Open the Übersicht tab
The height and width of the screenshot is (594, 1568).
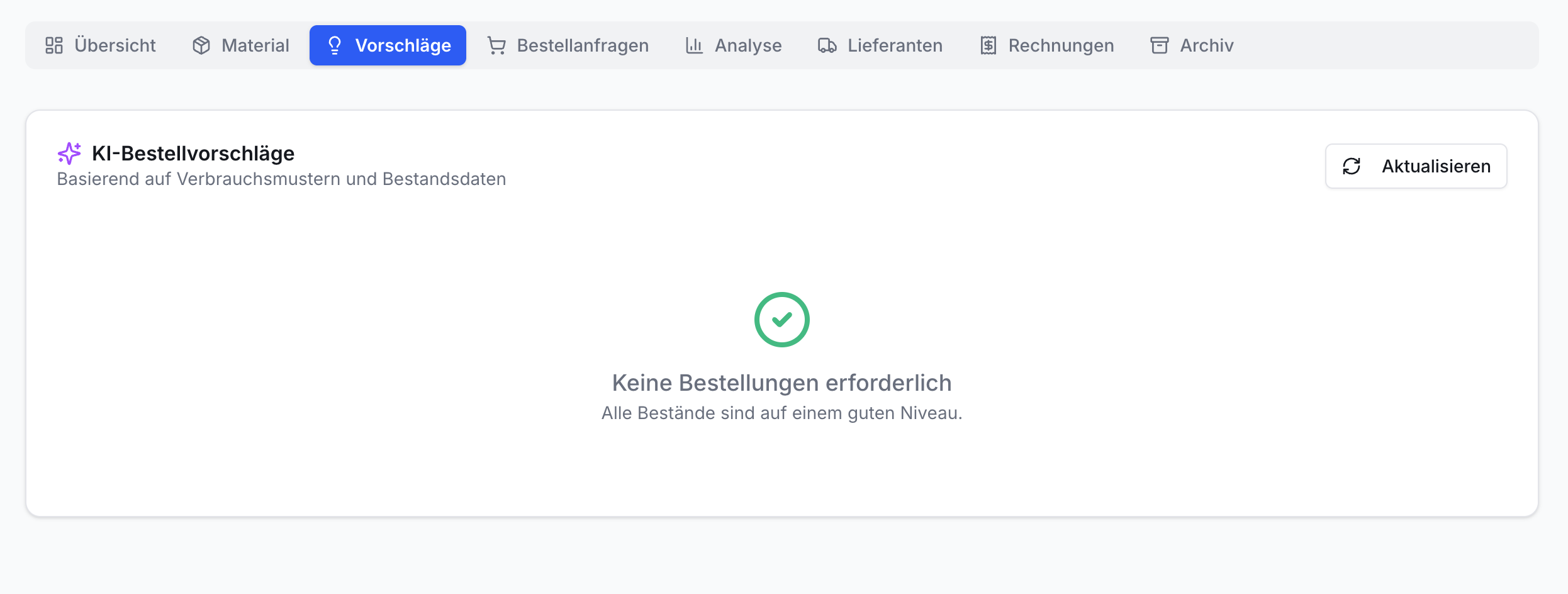[100, 45]
